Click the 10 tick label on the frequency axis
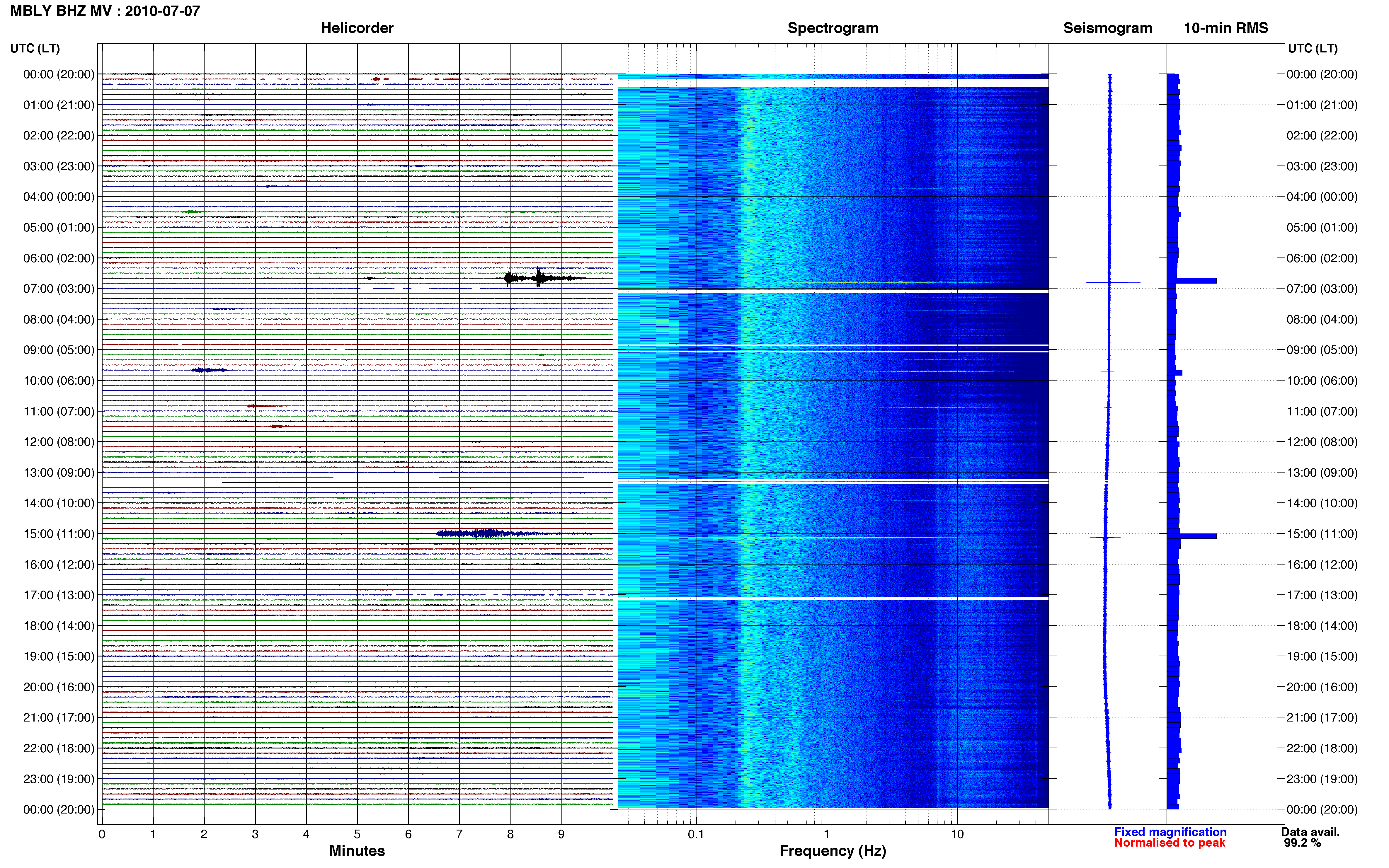 tap(957, 834)
